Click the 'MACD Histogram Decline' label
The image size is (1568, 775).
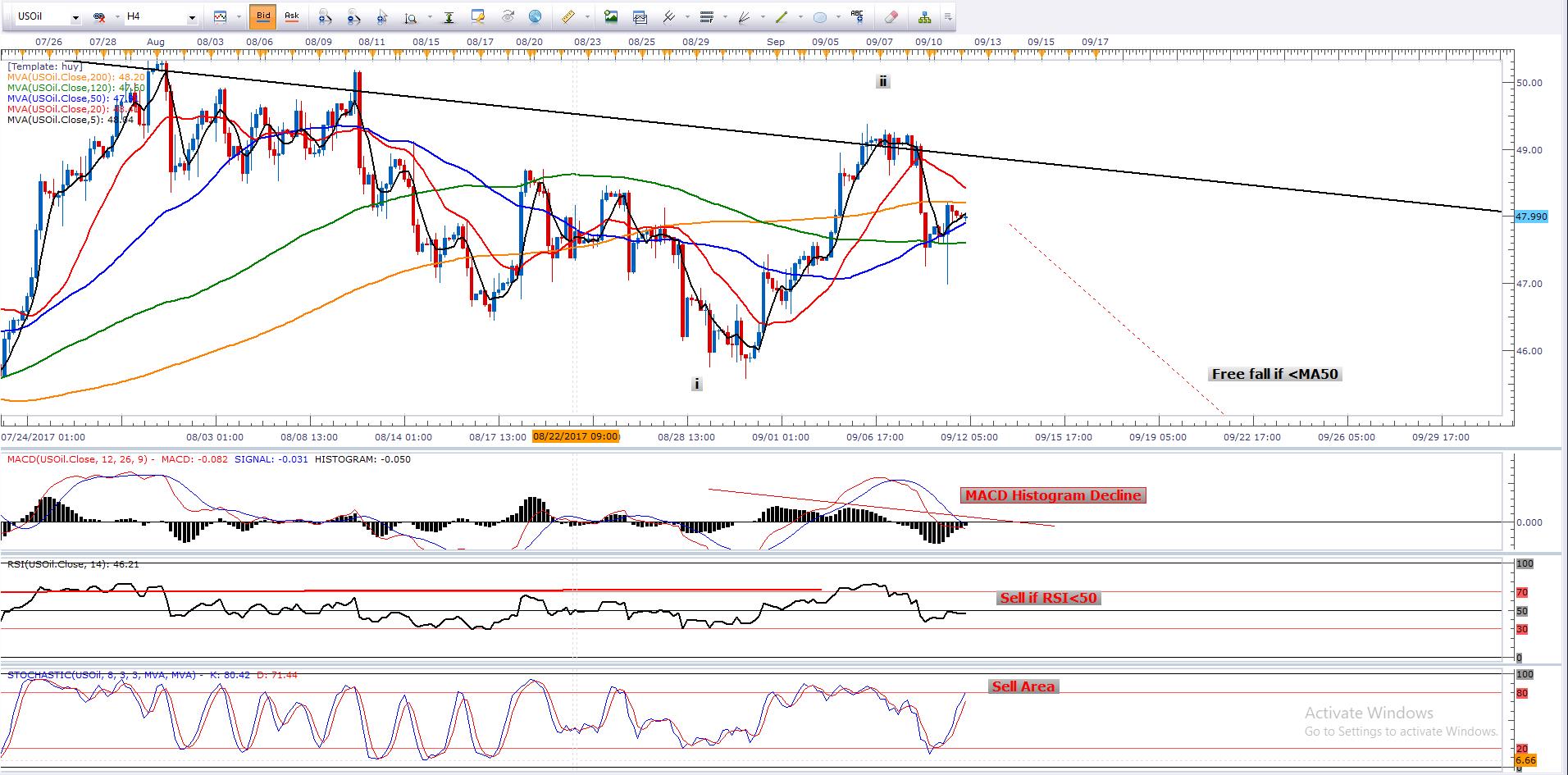1052,495
